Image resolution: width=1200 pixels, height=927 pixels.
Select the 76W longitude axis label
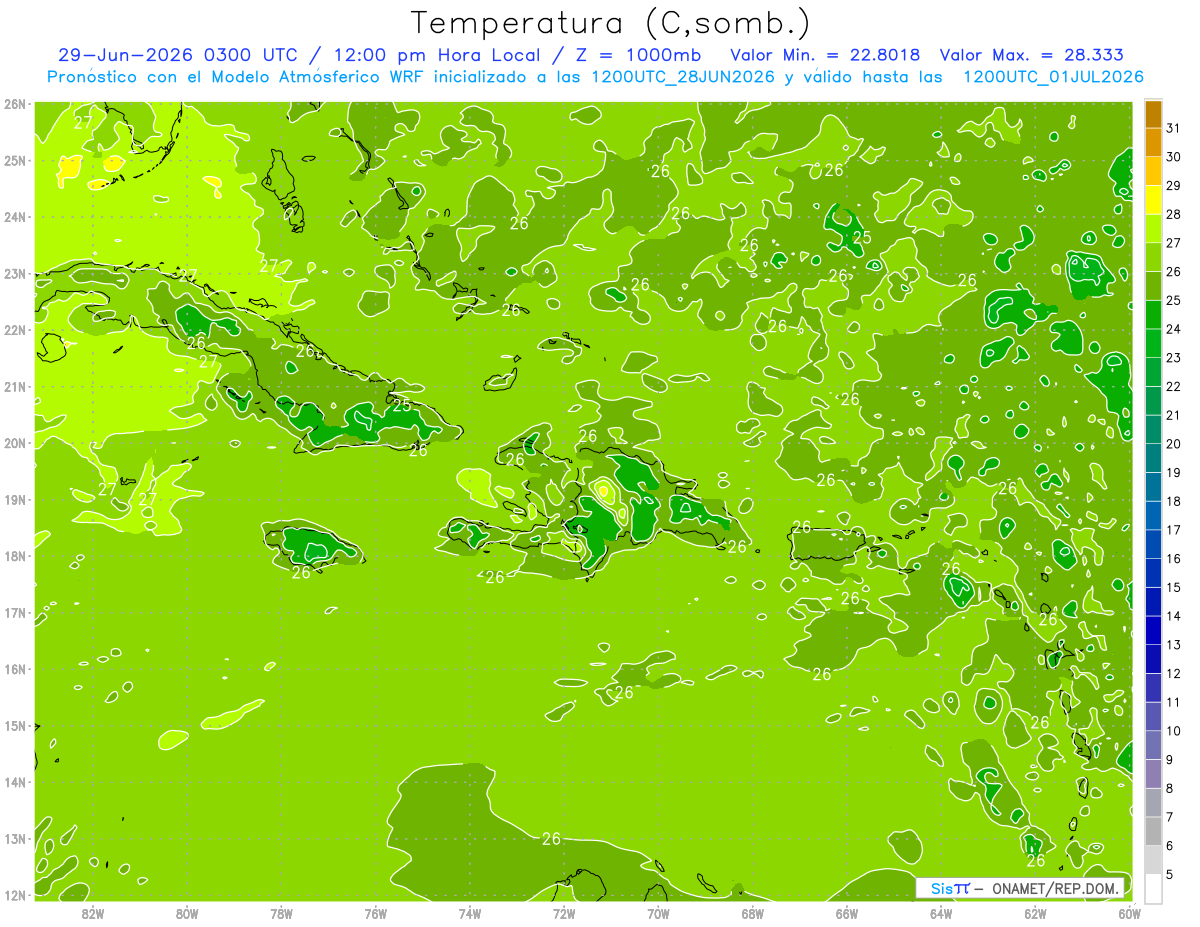[x=376, y=913]
